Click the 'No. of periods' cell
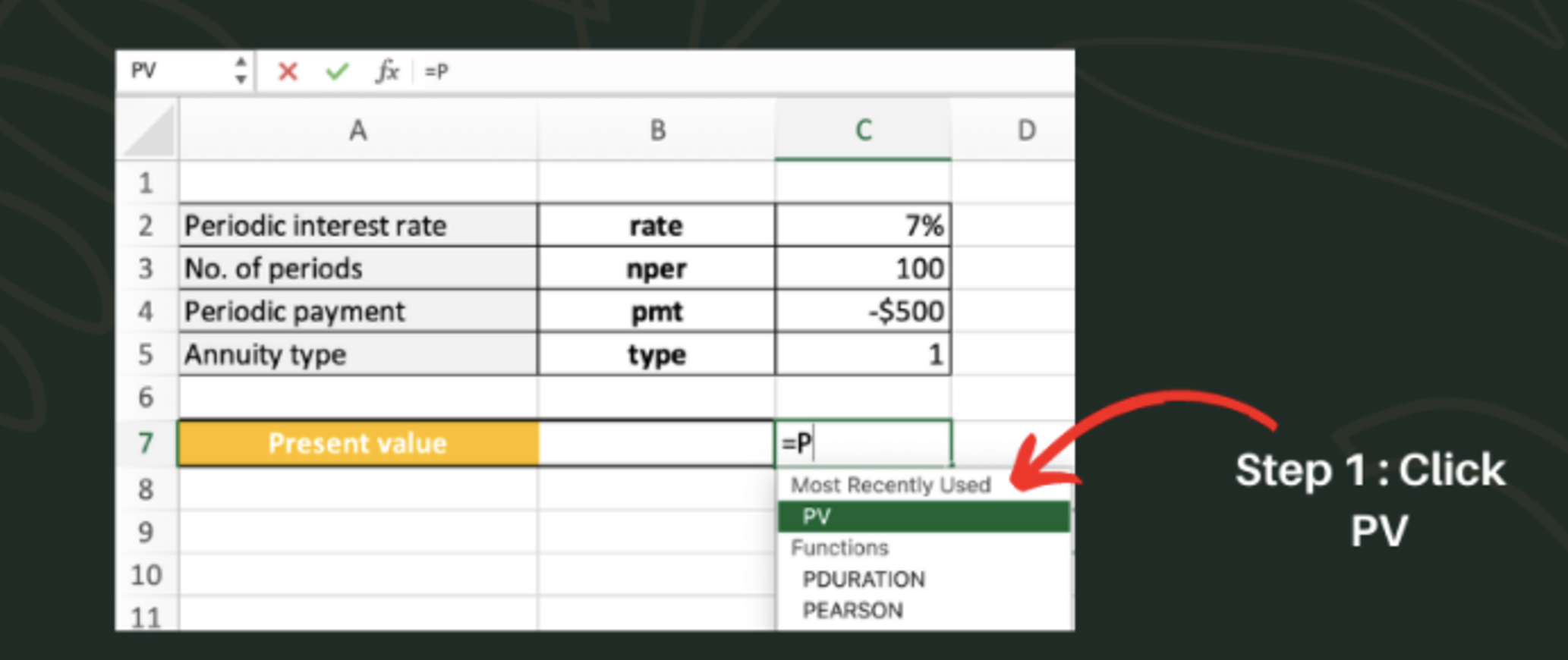This screenshot has width=1568, height=660. (x=358, y=269)
